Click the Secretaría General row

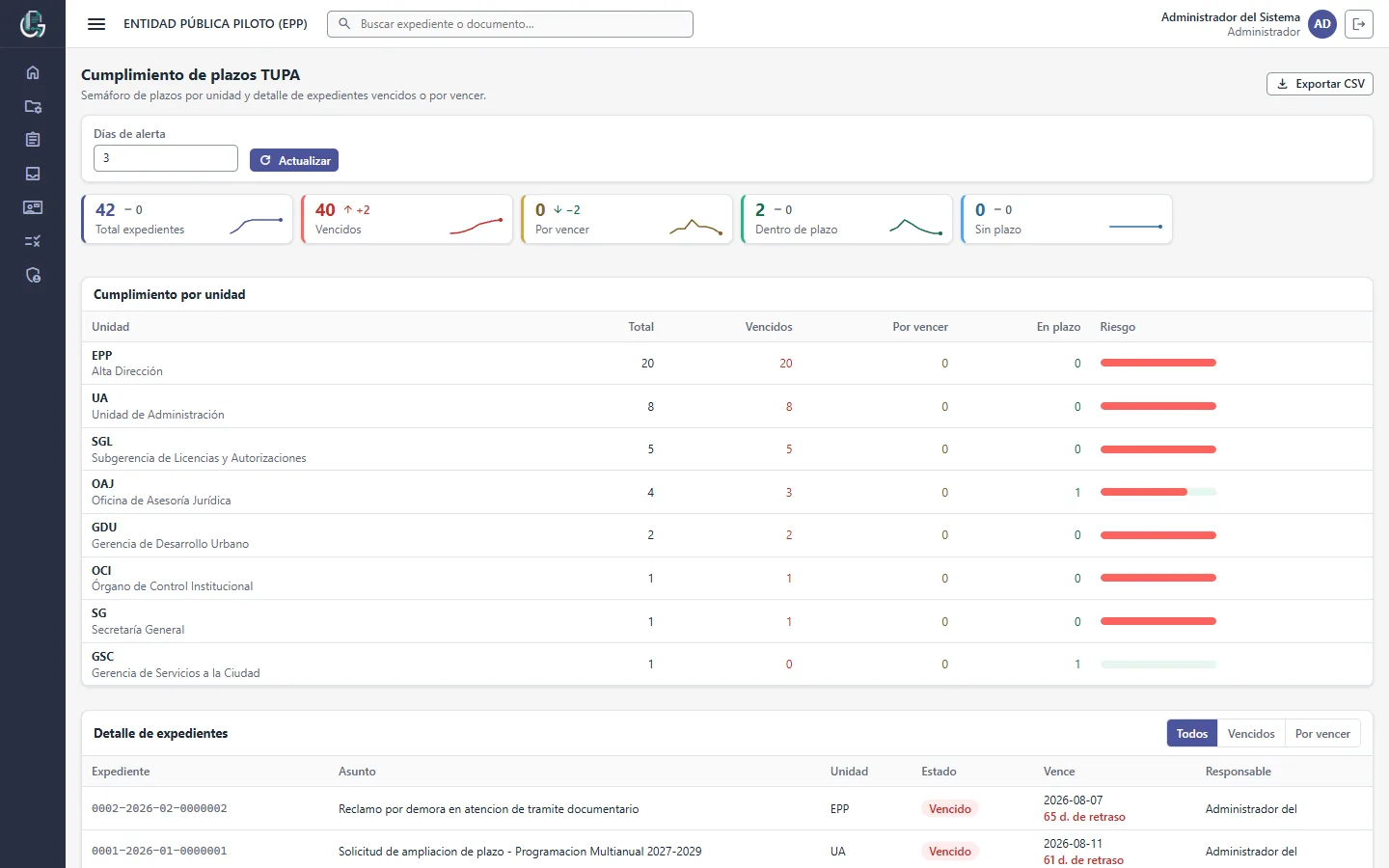click(727, 621)
